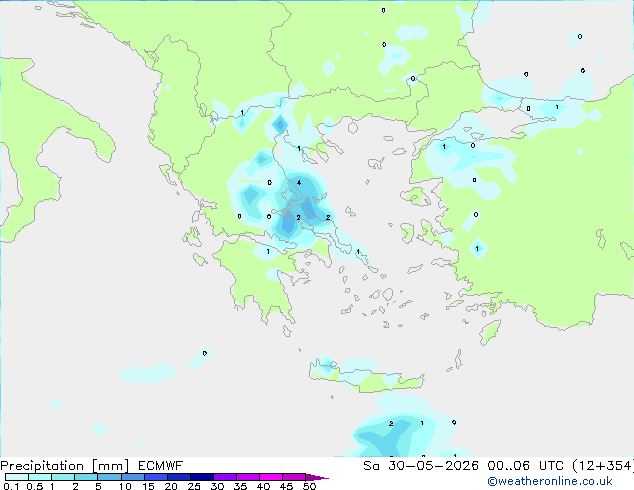Click the 25–30 mm dark navy legend box
The image size is (634, 490).
(202, 477)
